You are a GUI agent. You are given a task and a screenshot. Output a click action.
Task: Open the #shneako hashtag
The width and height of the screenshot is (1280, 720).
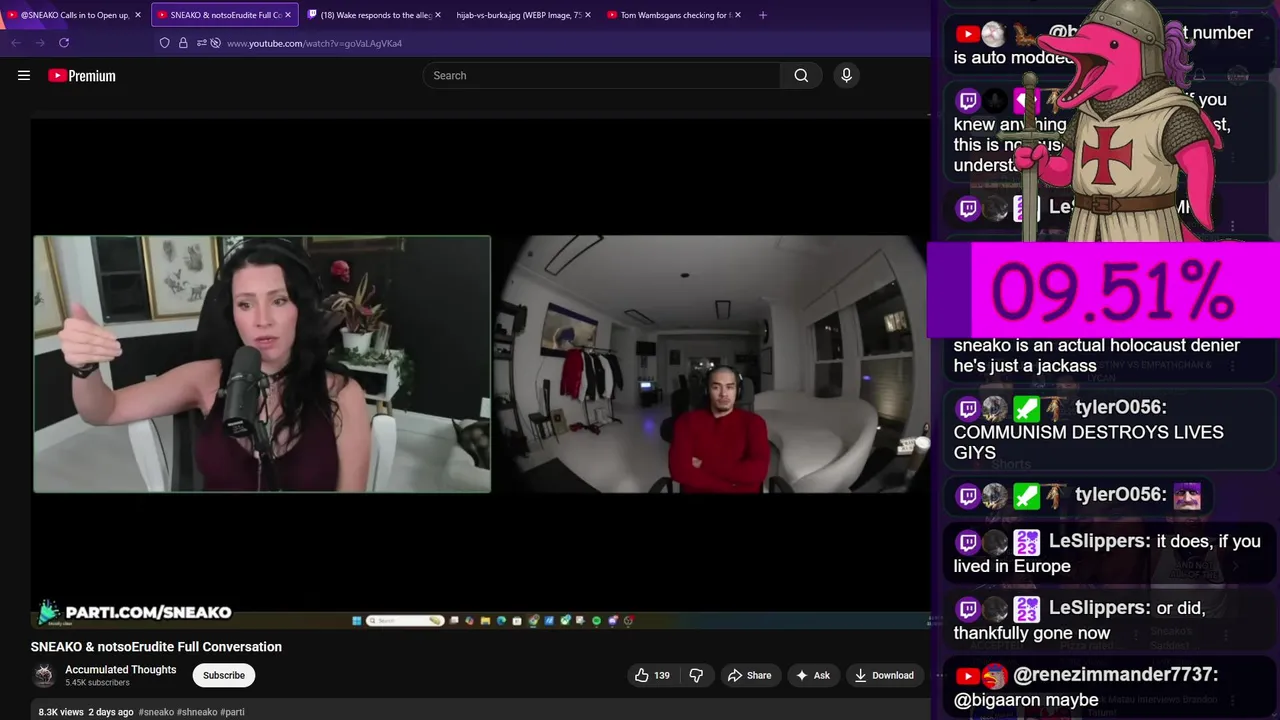click(x=197, y=712)
